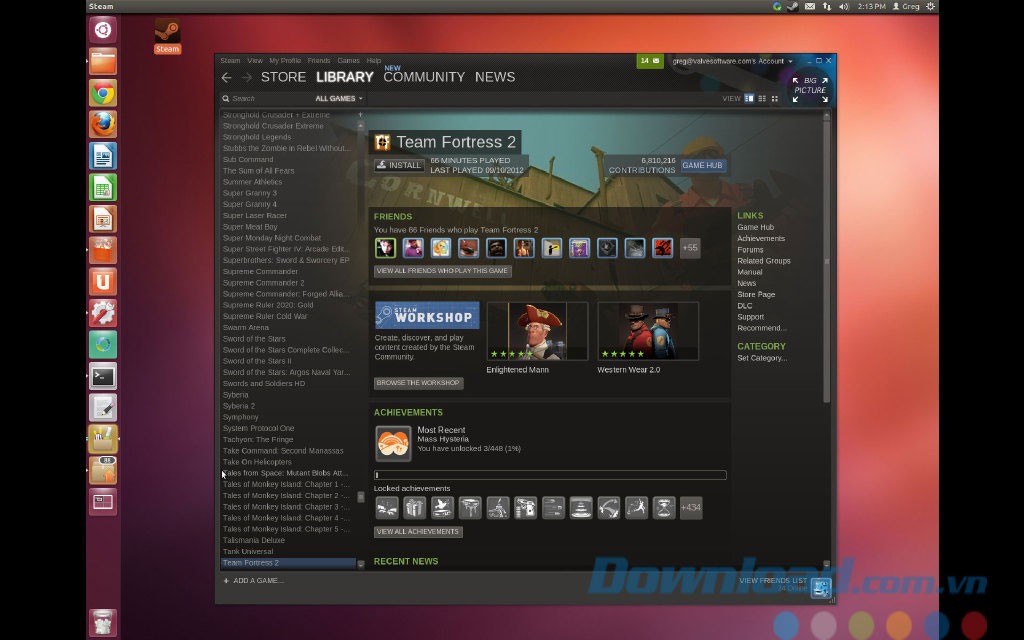Click the Steam Workshop logo
This screenshot has width=1024, height=640.
[427, 315]
